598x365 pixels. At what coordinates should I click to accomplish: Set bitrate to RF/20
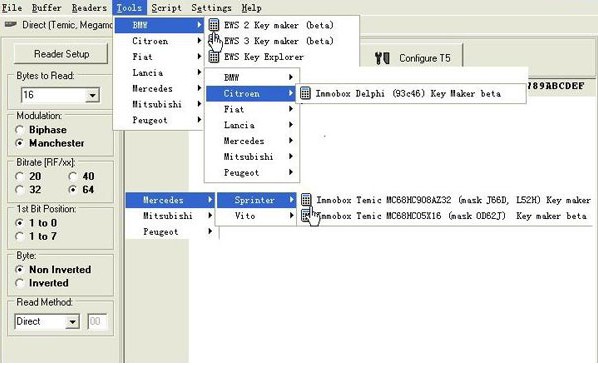tap(19, 176)
